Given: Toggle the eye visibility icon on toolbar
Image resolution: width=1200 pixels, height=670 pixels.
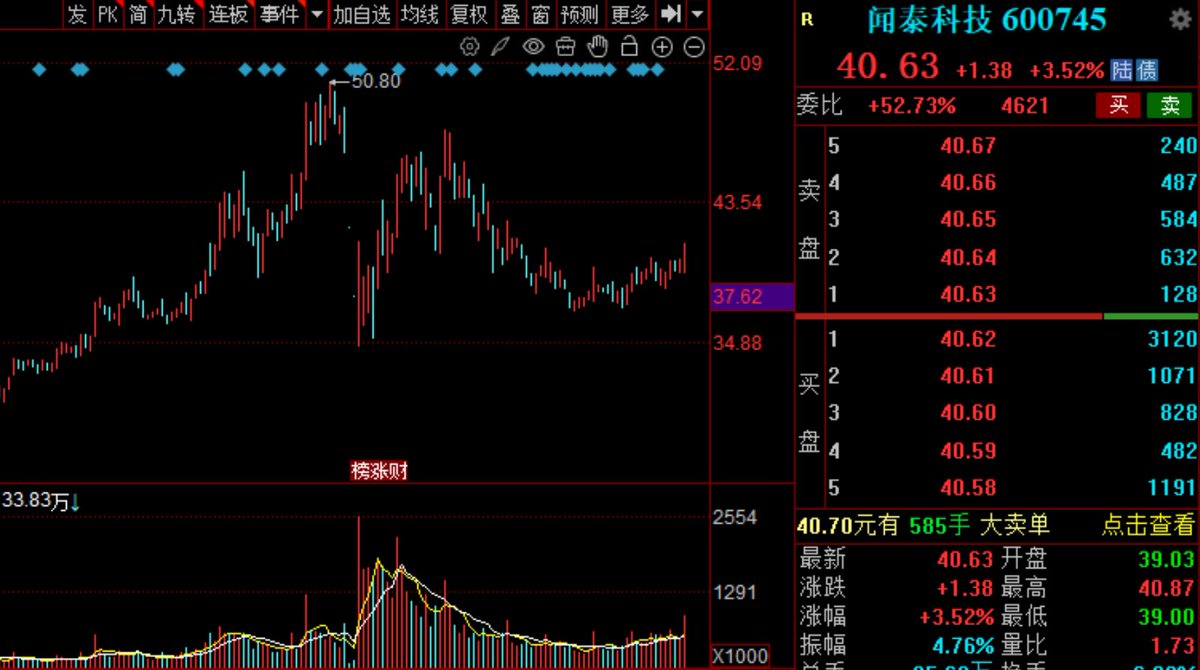Looking at the screenshot, I should click(x=533, y=46).
